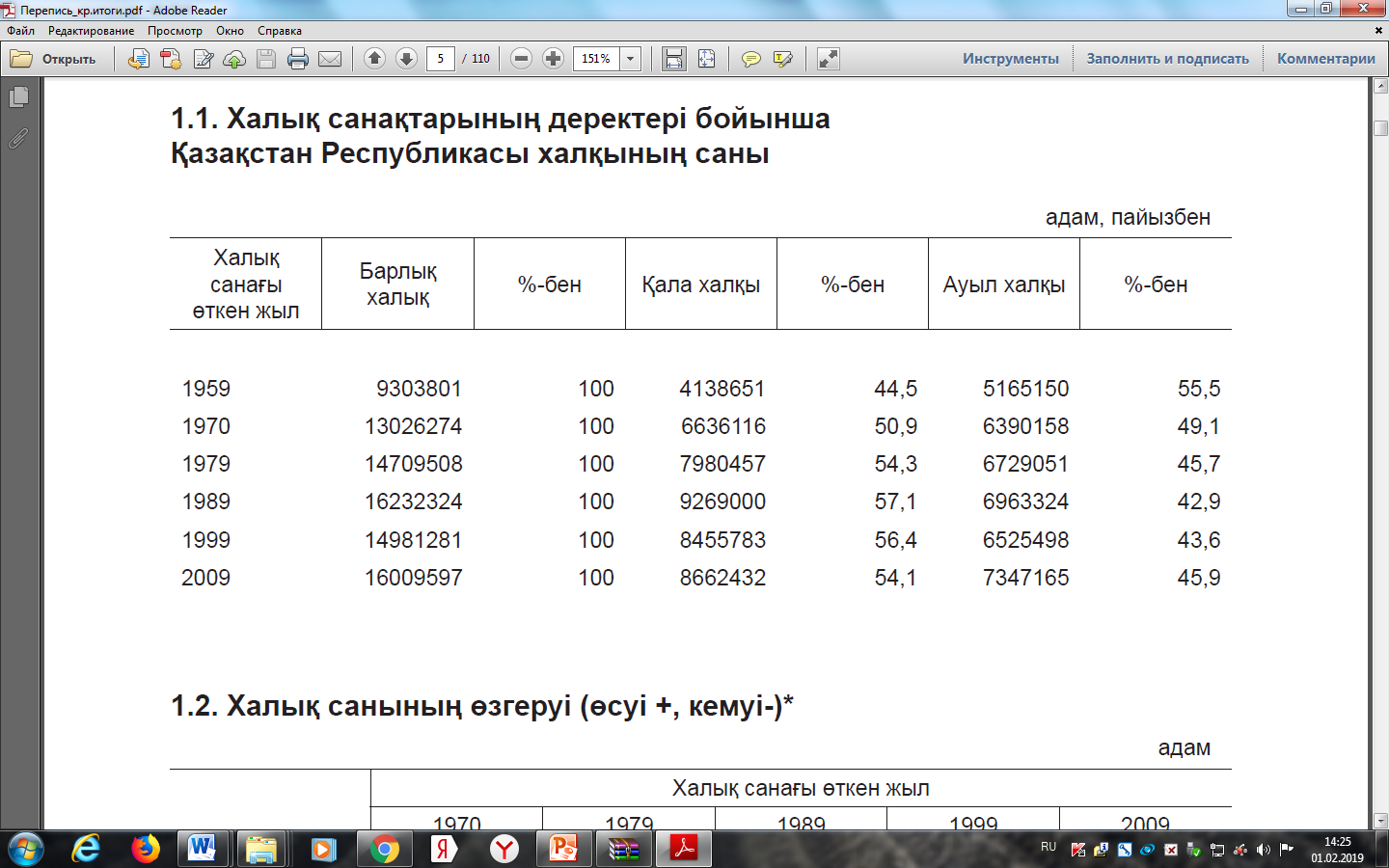
Task: Click the 1989 year row label in the first table
Action: (x=206, y=502)
